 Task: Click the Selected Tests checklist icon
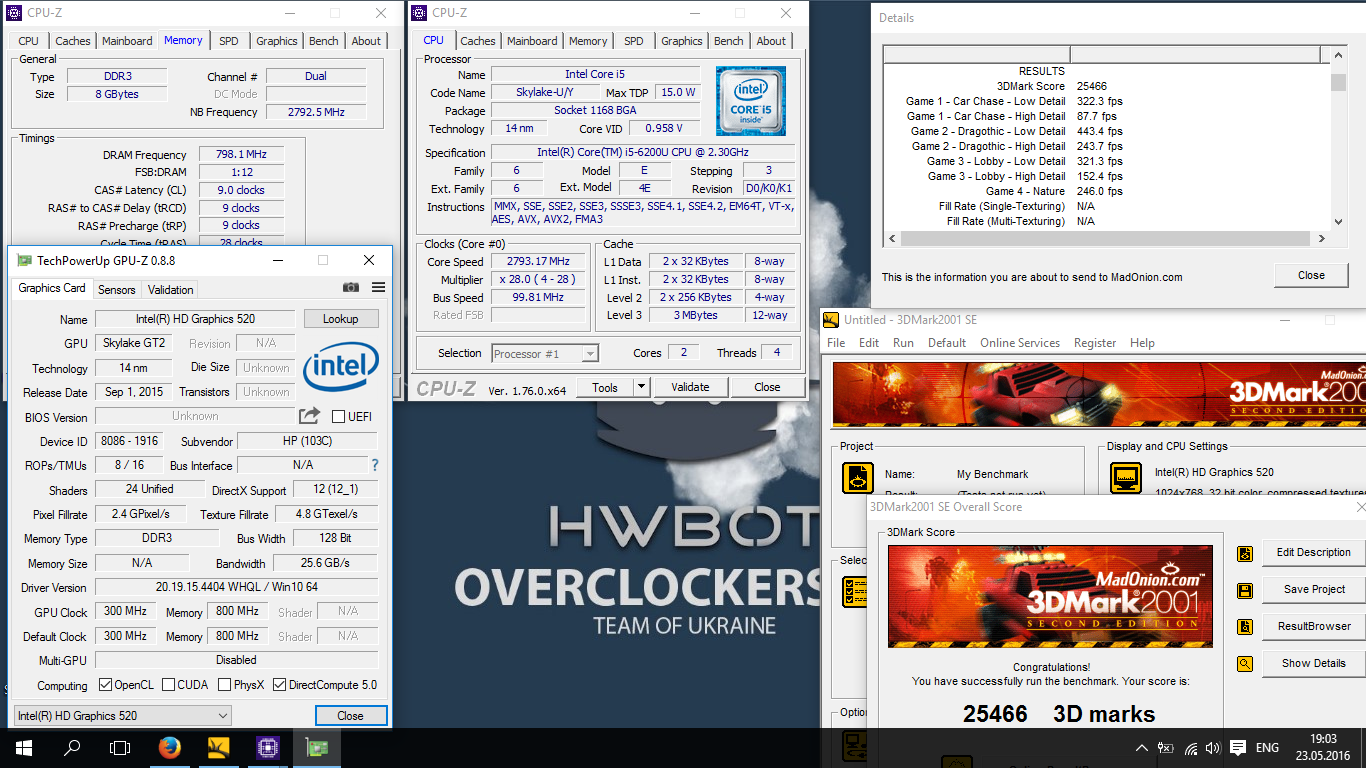[855, 591]
